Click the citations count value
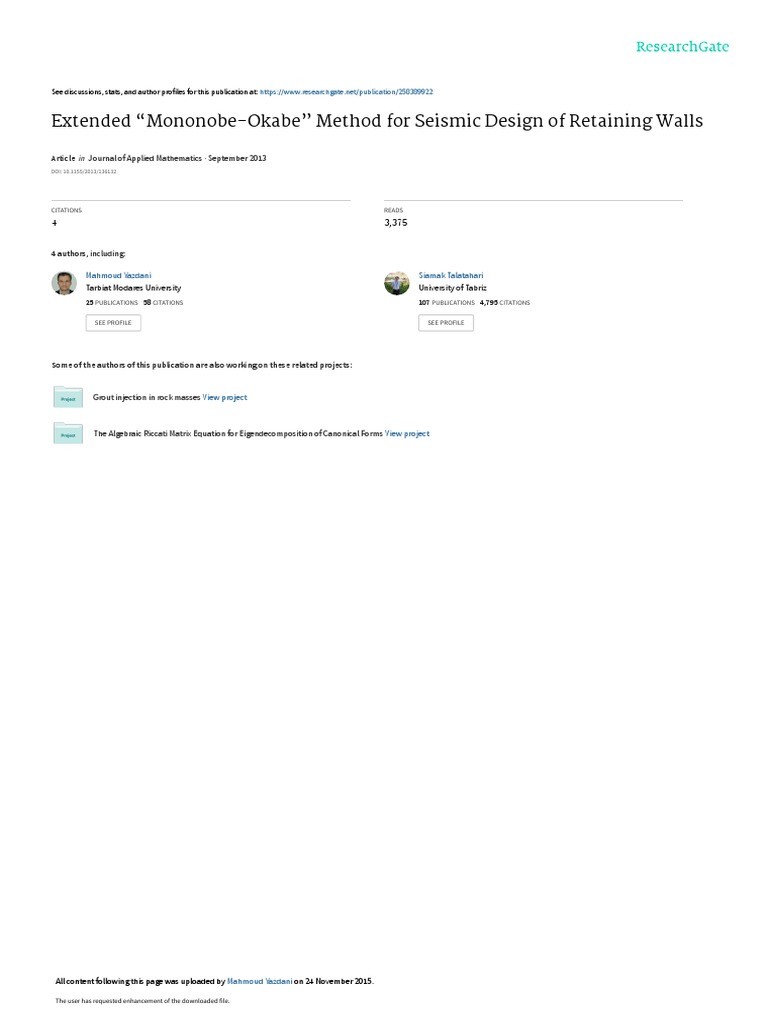This screenshot has width=768, height=1024. click(x=54, y=223)
